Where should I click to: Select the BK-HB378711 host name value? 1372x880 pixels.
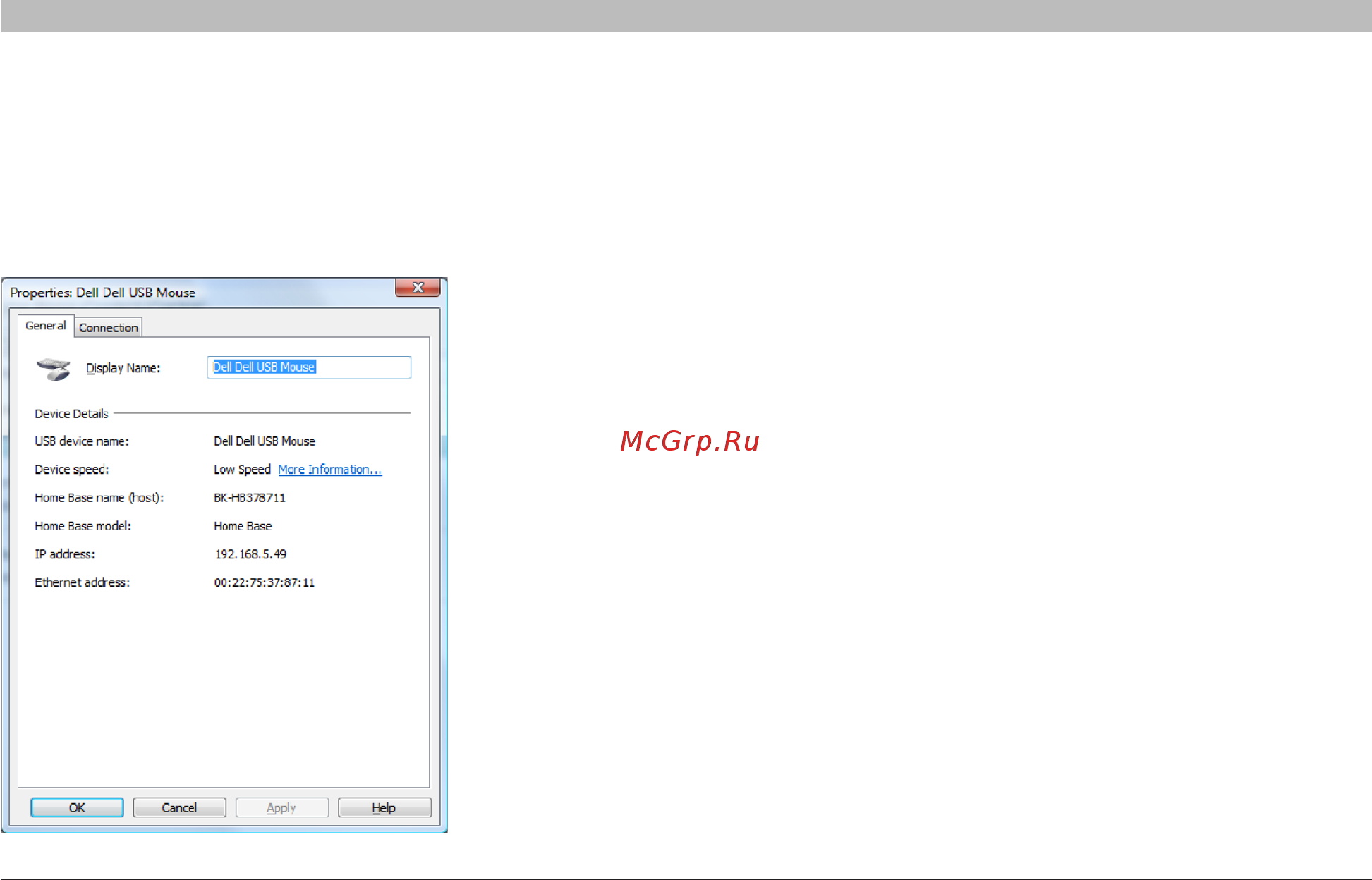click(250, 498)
